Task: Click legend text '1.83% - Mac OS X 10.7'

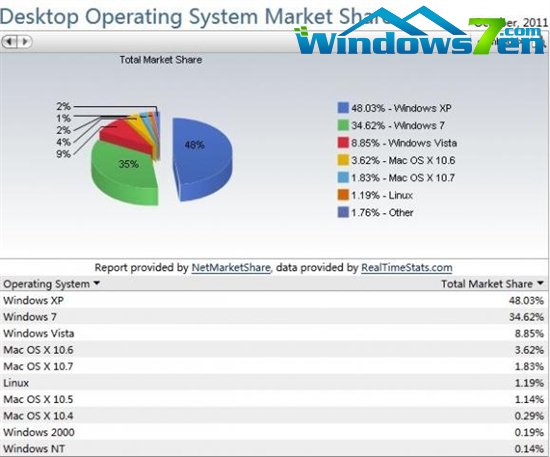Action: click(403, 178)
